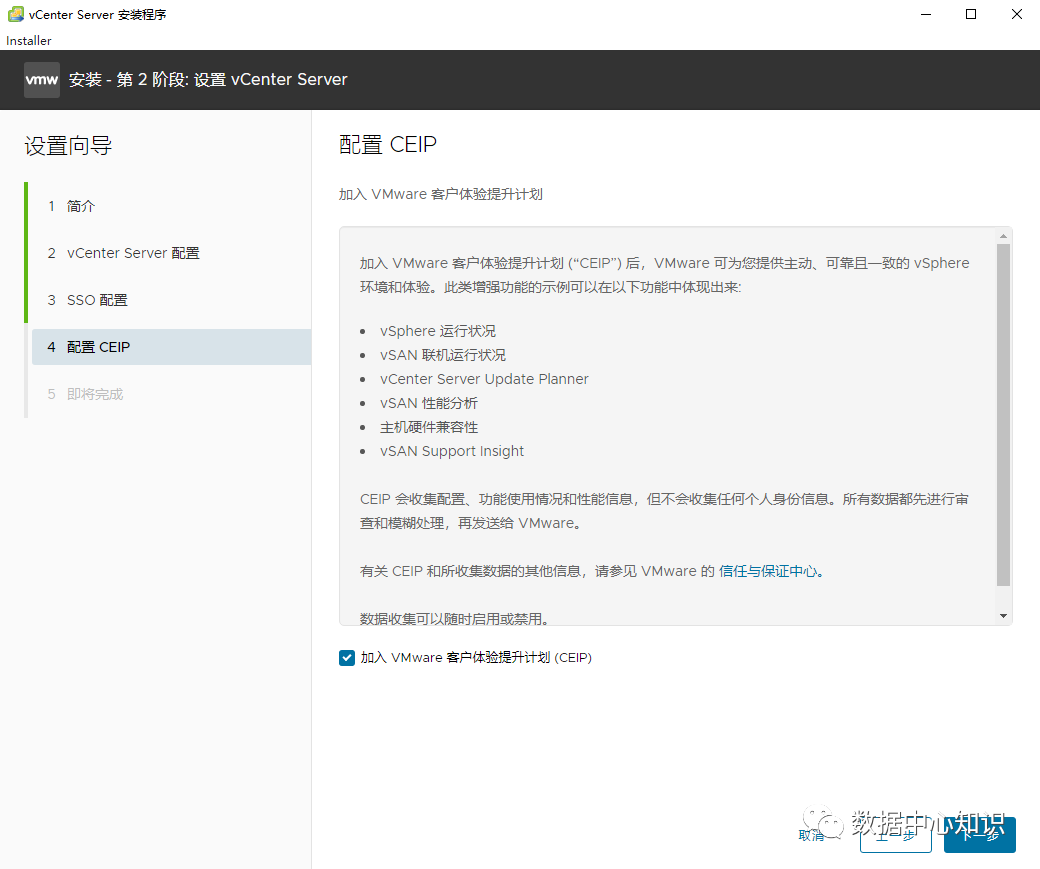
Task: Click the vSAN 联机运行状况 list item
Action: (x=442, y=356)
